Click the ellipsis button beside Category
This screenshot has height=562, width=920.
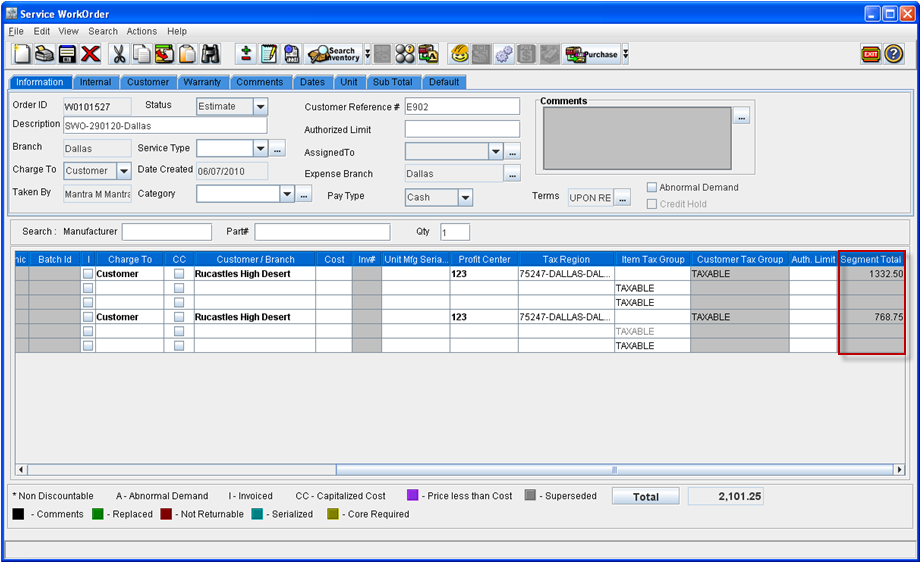point(303,194)
